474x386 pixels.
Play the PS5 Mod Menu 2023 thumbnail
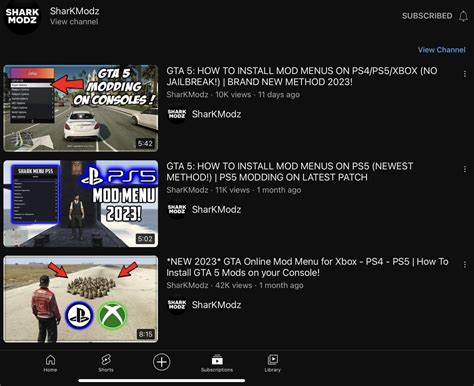[81, 204]
